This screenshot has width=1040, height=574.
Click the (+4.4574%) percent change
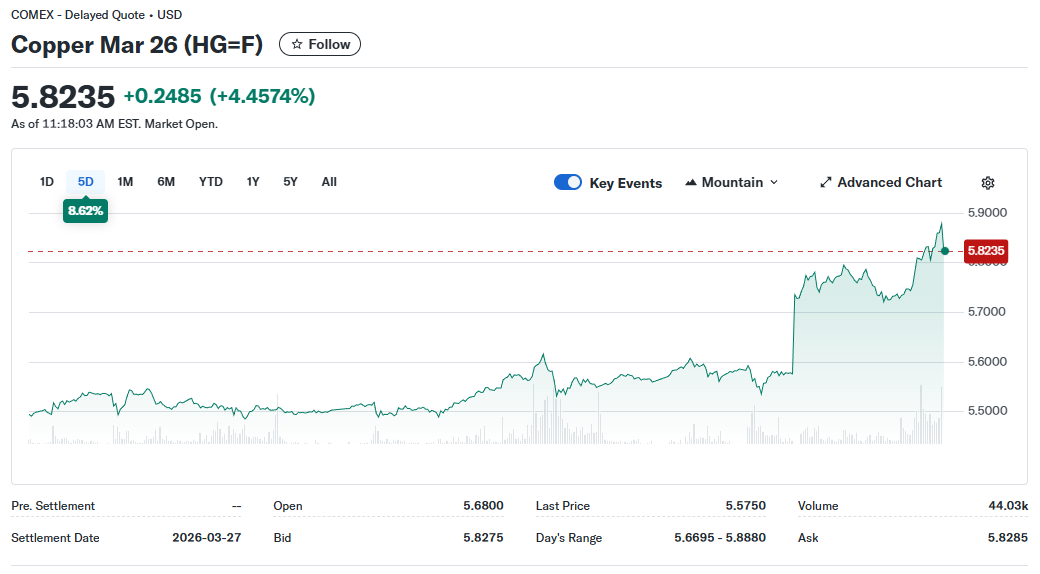pos(263,96)
